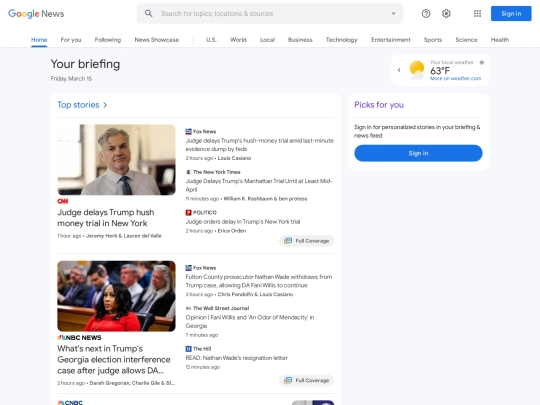Open the search options dropdown arrow

(x=393, y=14)
